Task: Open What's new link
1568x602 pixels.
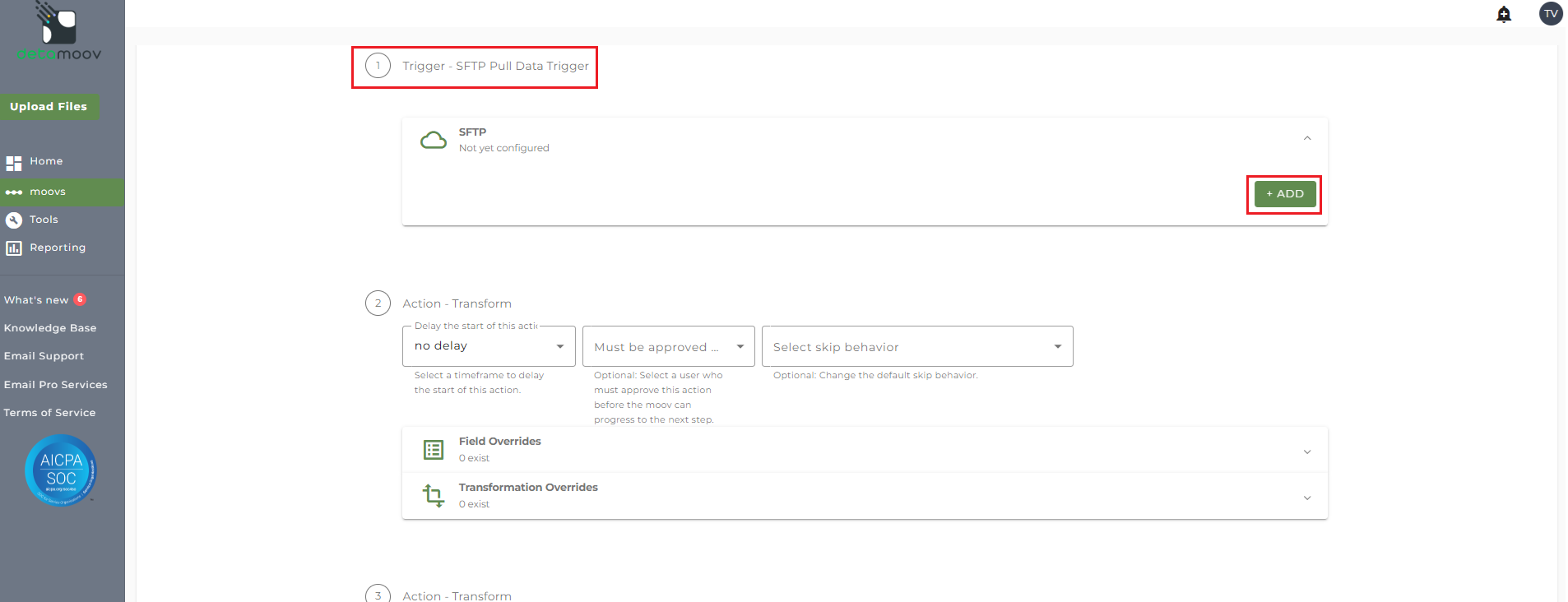Action: [36, 300]
